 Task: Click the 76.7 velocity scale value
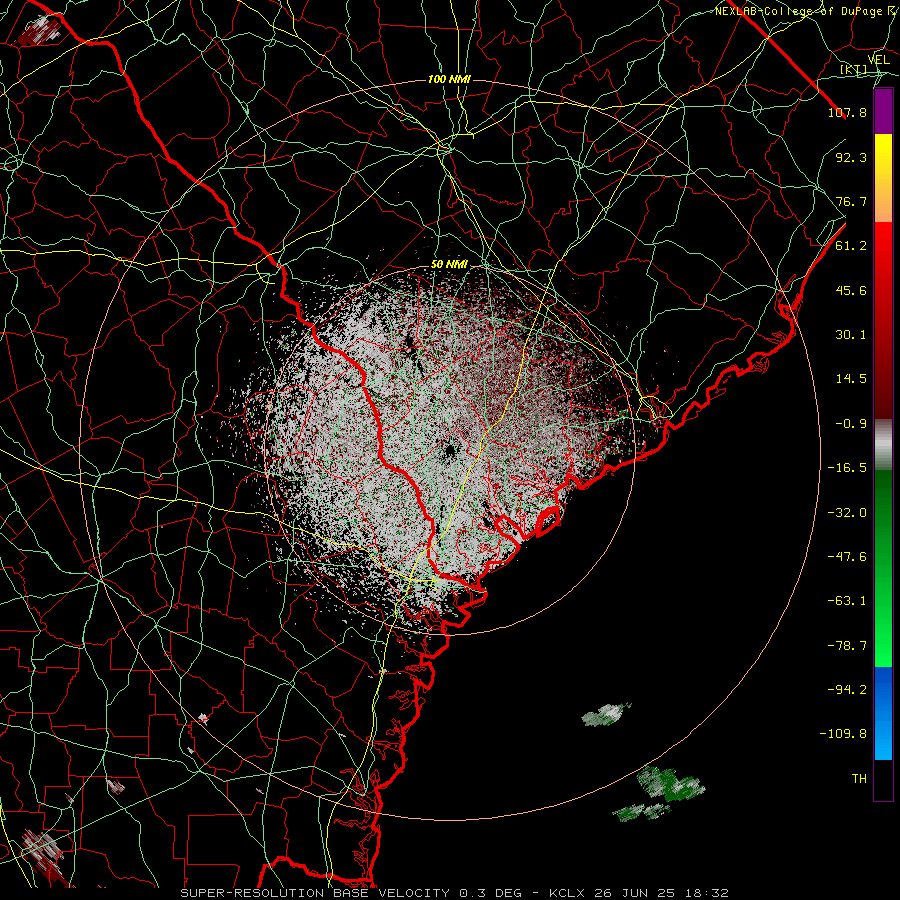coord(851,201)
